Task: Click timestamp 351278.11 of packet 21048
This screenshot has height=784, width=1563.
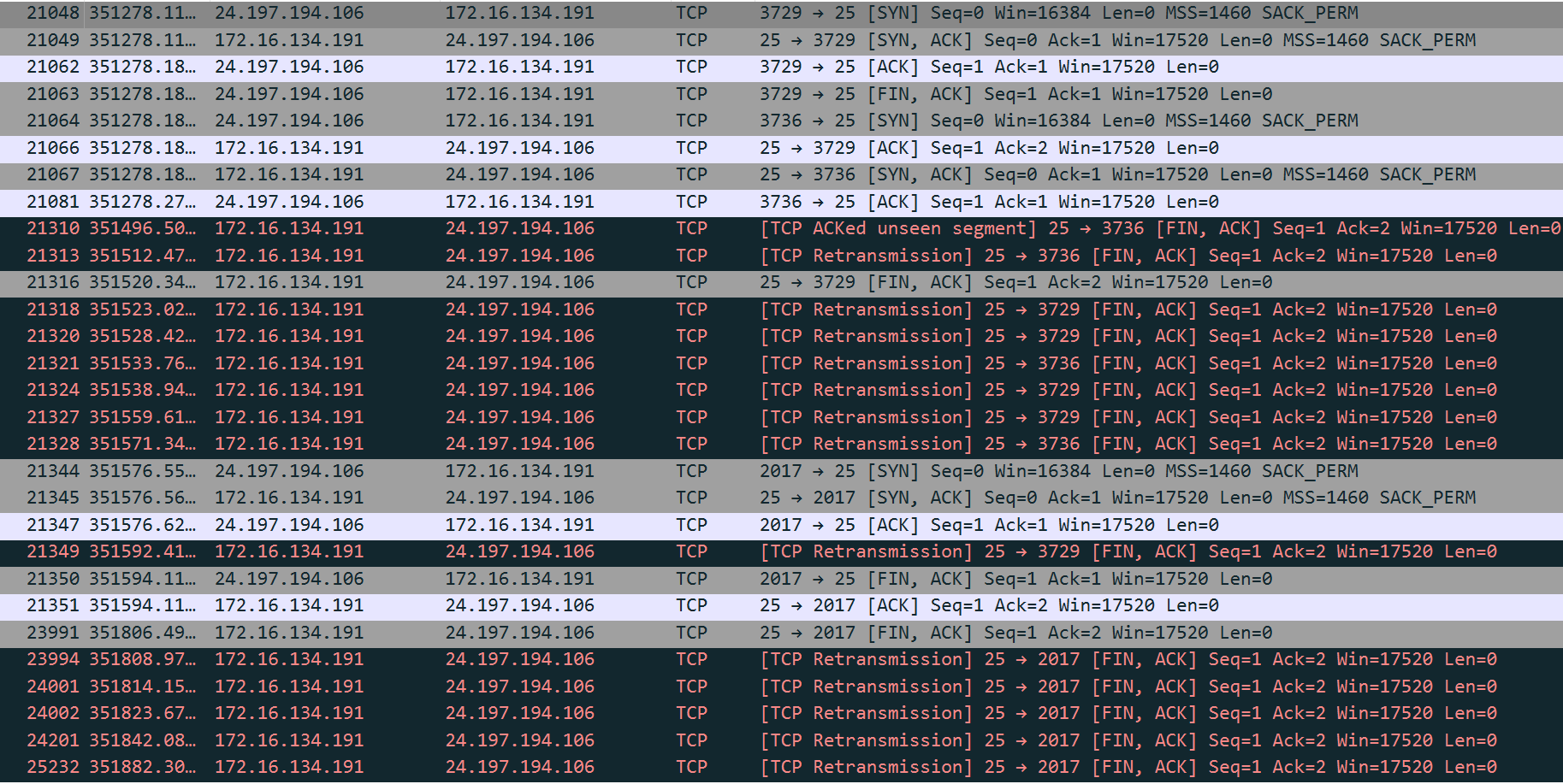Action: point(143,13)
